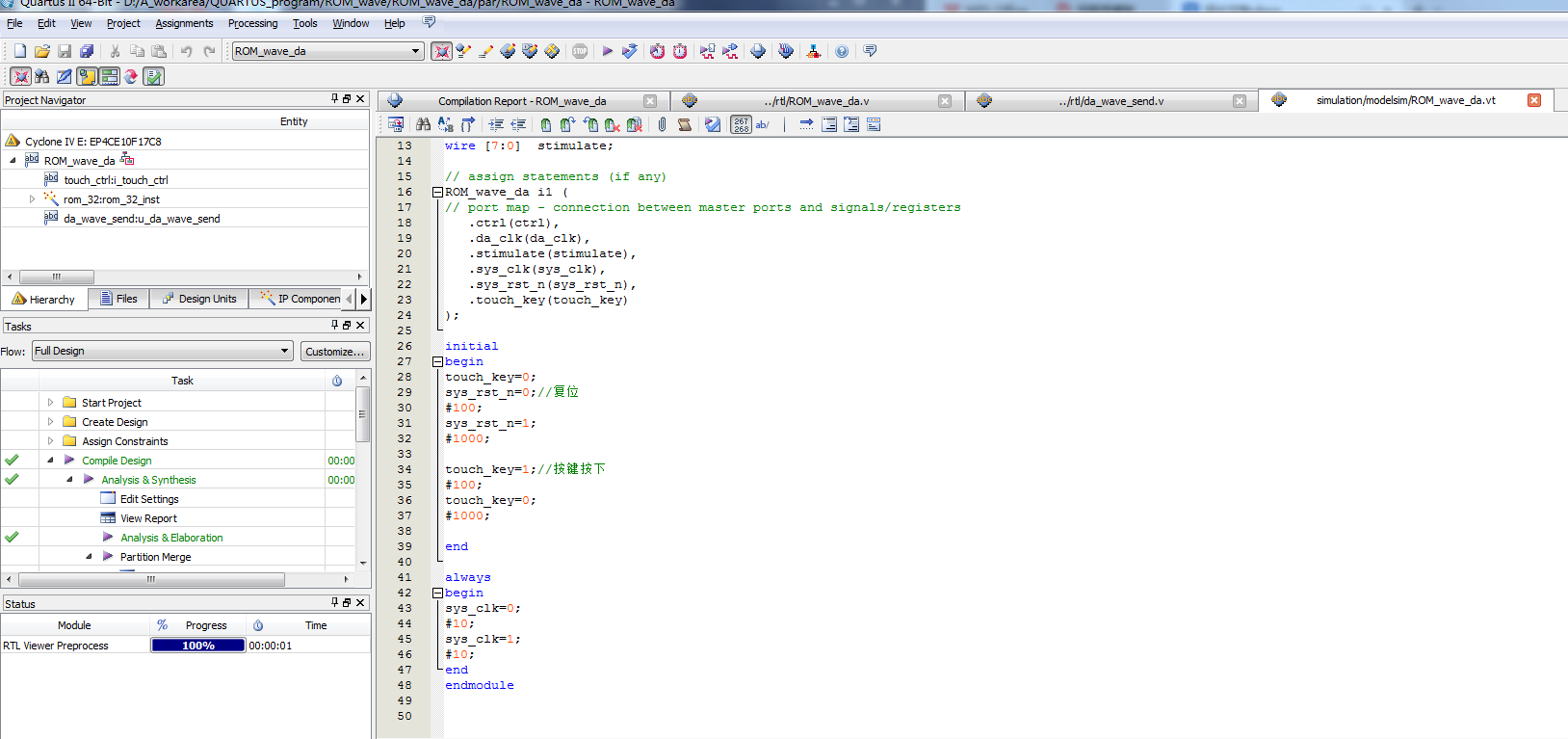Collapse the always begin block at line 42
Screen dimensions: 1568x739
coord(437,594)
